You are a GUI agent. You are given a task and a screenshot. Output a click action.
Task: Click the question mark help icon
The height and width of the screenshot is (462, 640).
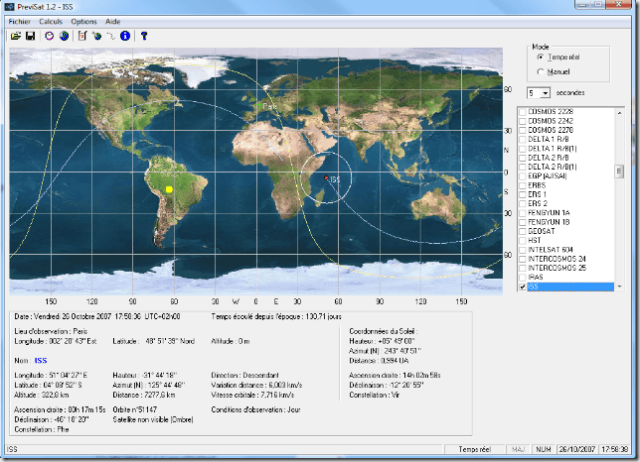(144, 36)
